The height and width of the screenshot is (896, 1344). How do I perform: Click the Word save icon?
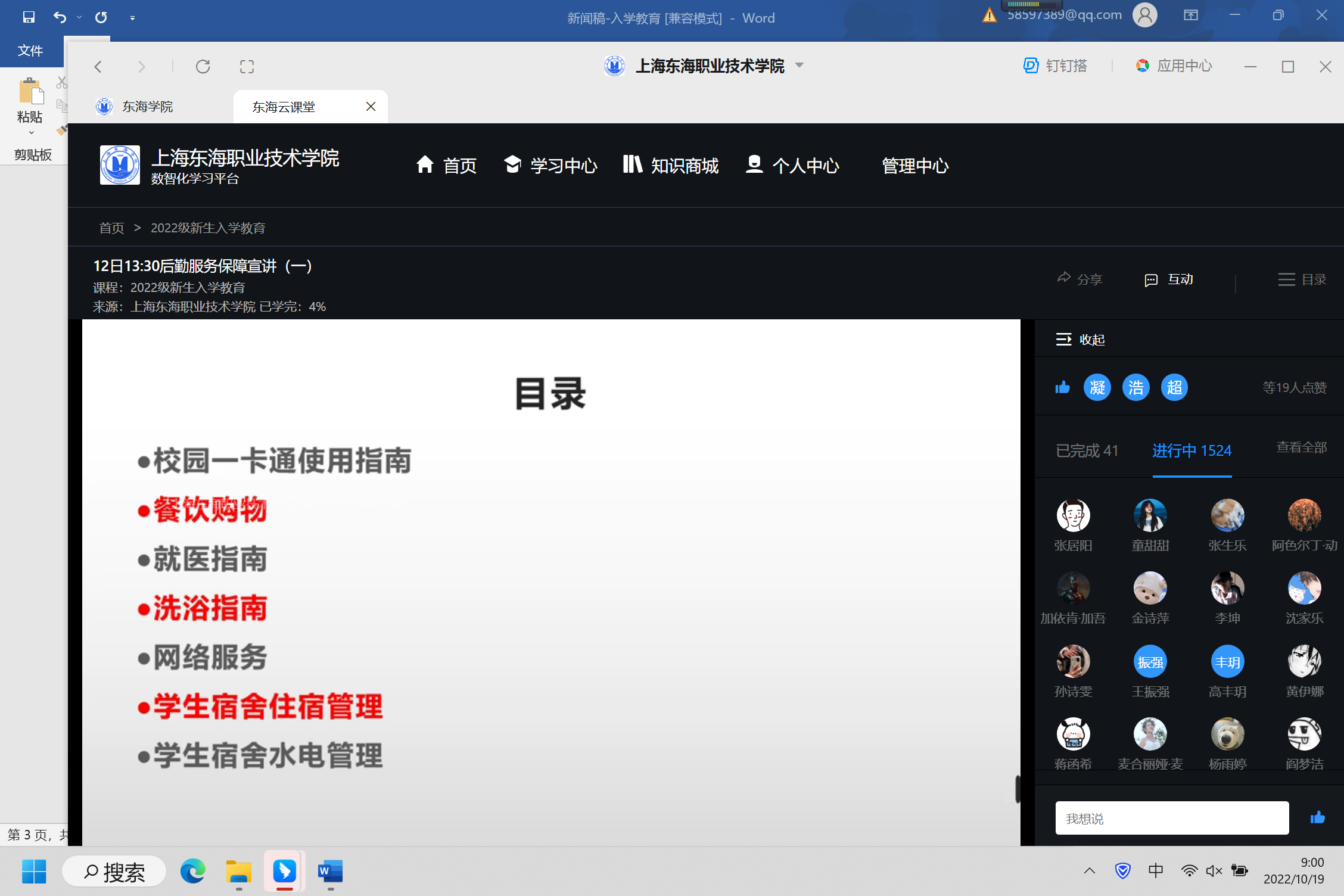29,17
